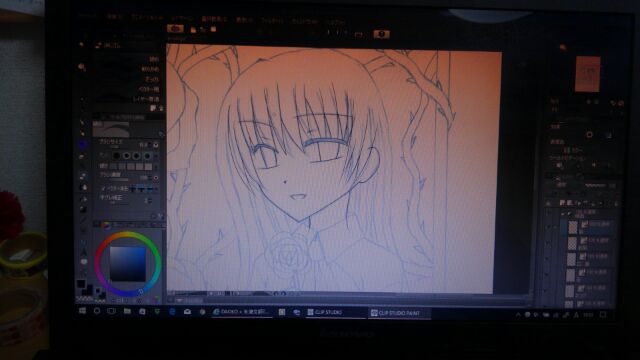Select the first blue vector erase mode icon
640x360 pixels.
coord(133,189)
